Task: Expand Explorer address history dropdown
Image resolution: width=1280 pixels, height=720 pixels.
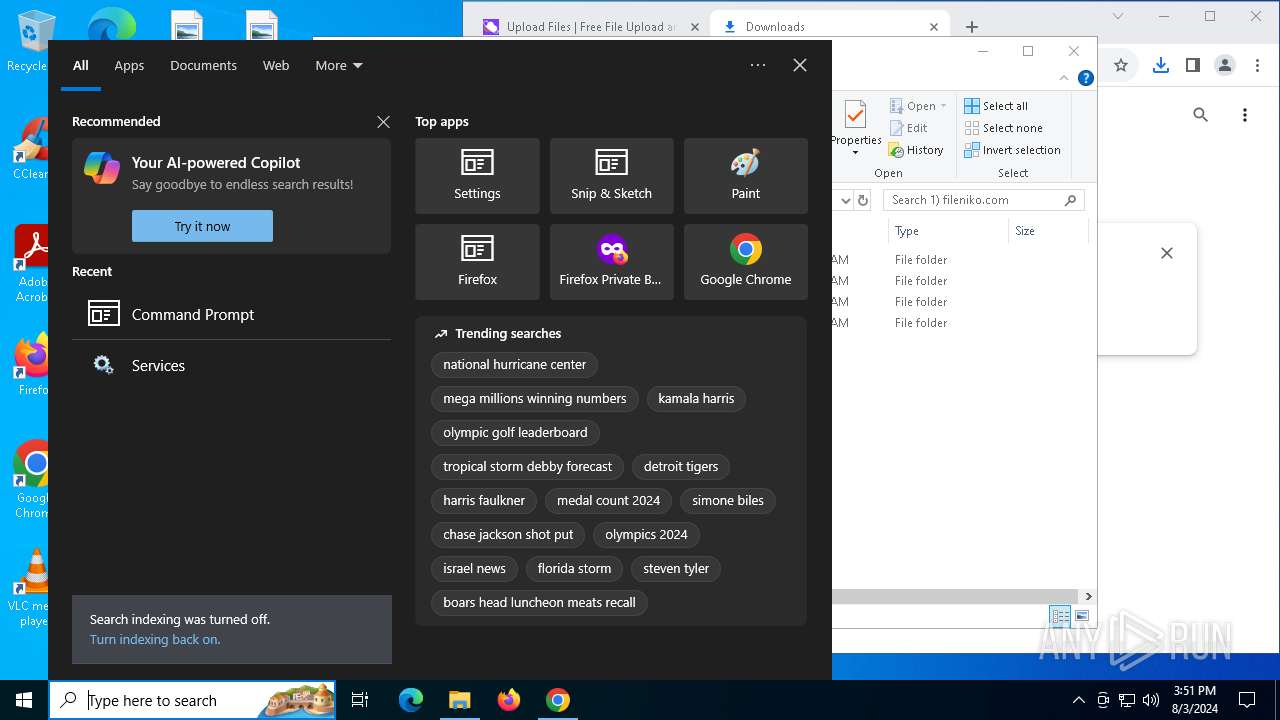Action: pos(845,200)
